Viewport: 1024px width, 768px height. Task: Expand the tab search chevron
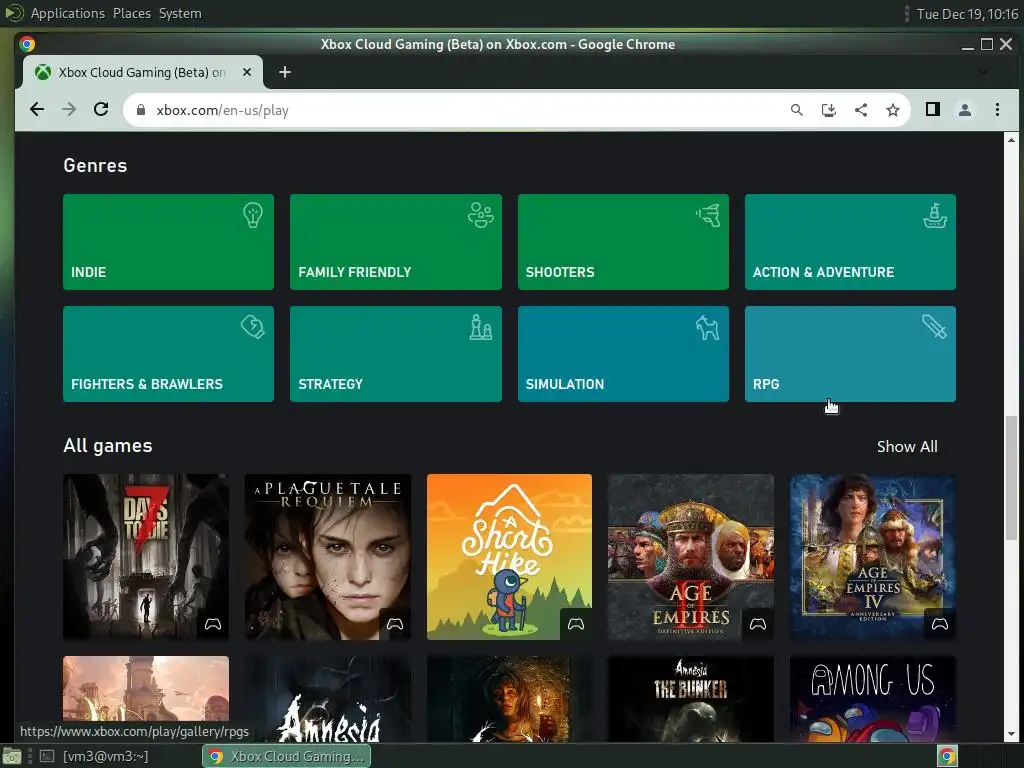[983, 72]
